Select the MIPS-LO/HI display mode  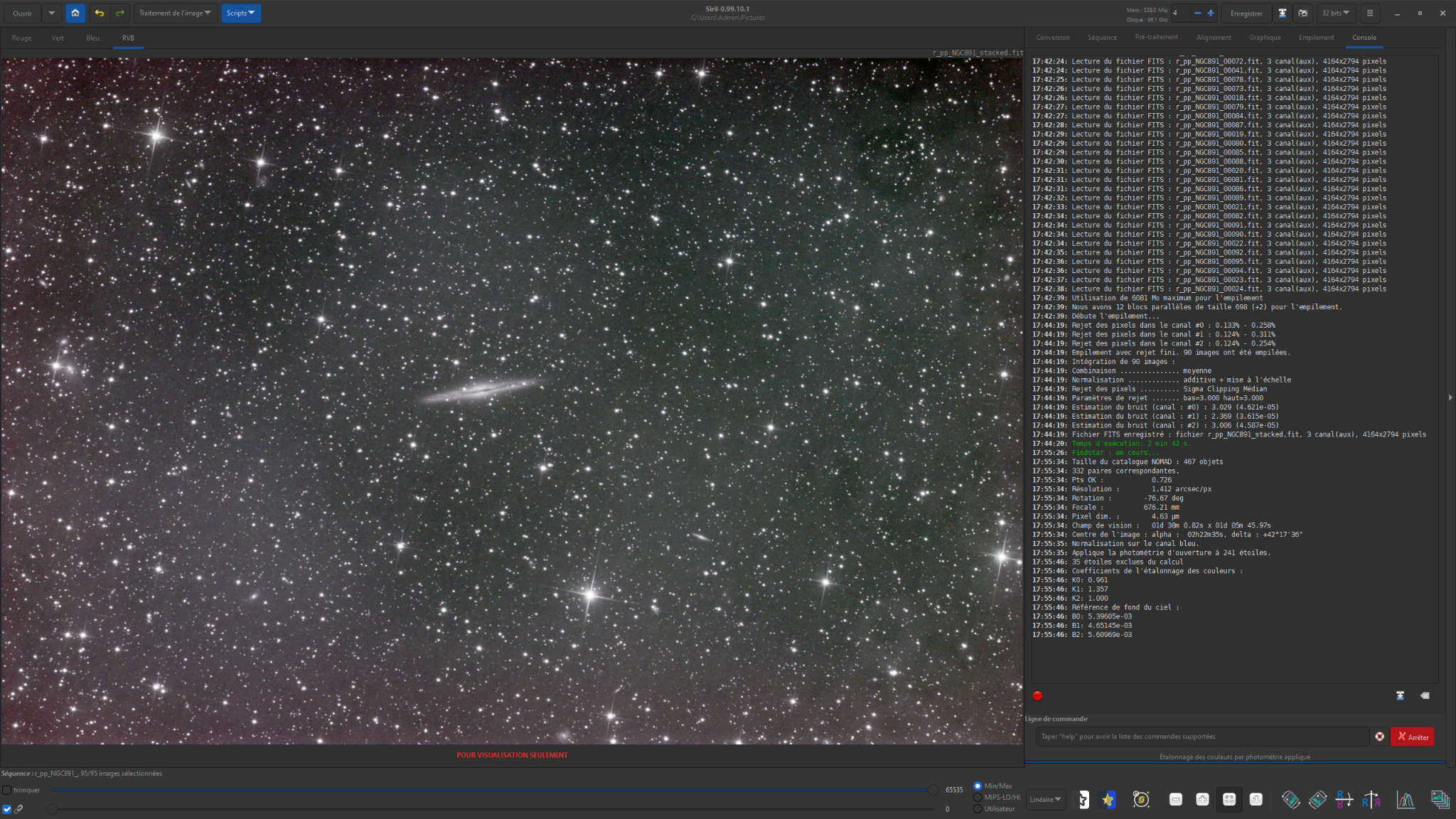pos(978,797)
